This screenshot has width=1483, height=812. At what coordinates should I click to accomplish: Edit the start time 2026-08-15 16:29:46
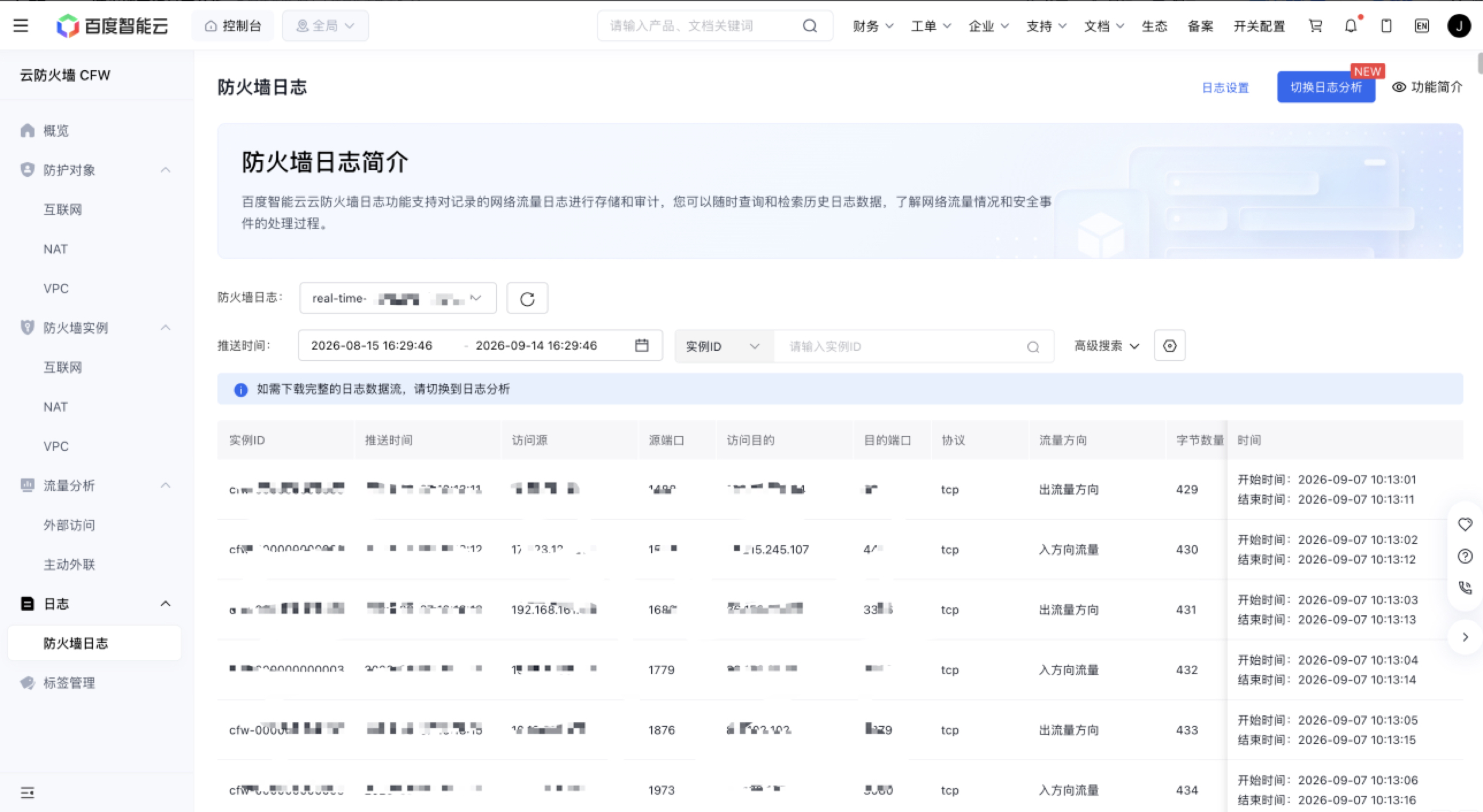coord(372,345)
